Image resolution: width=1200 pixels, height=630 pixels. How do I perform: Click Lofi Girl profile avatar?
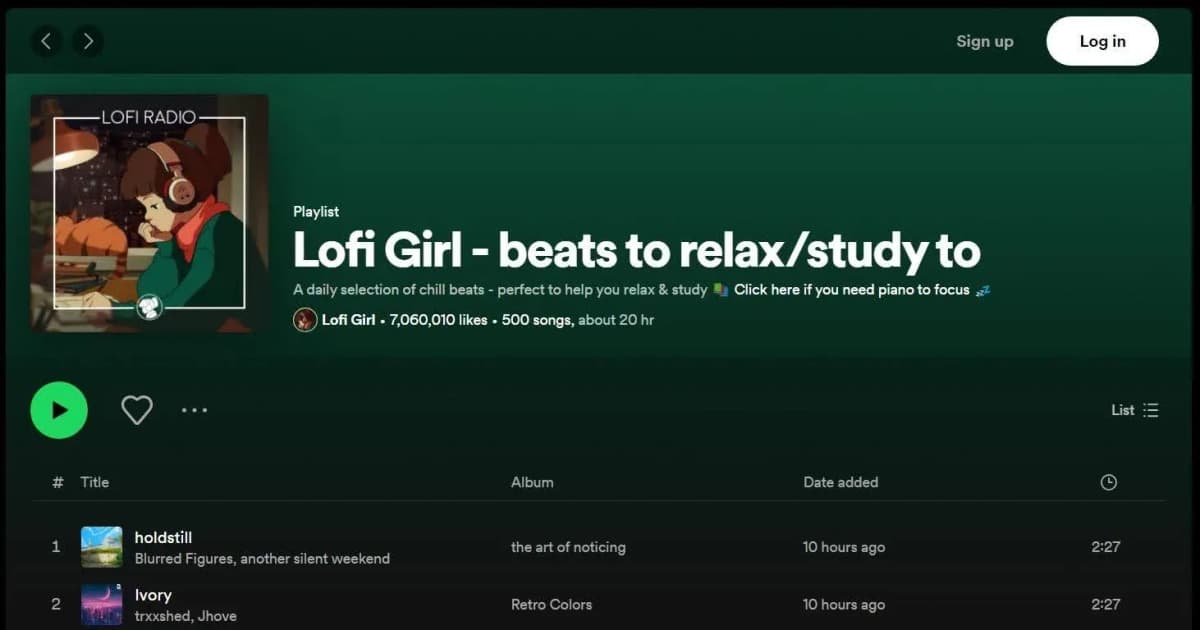(x=305, y=320)
